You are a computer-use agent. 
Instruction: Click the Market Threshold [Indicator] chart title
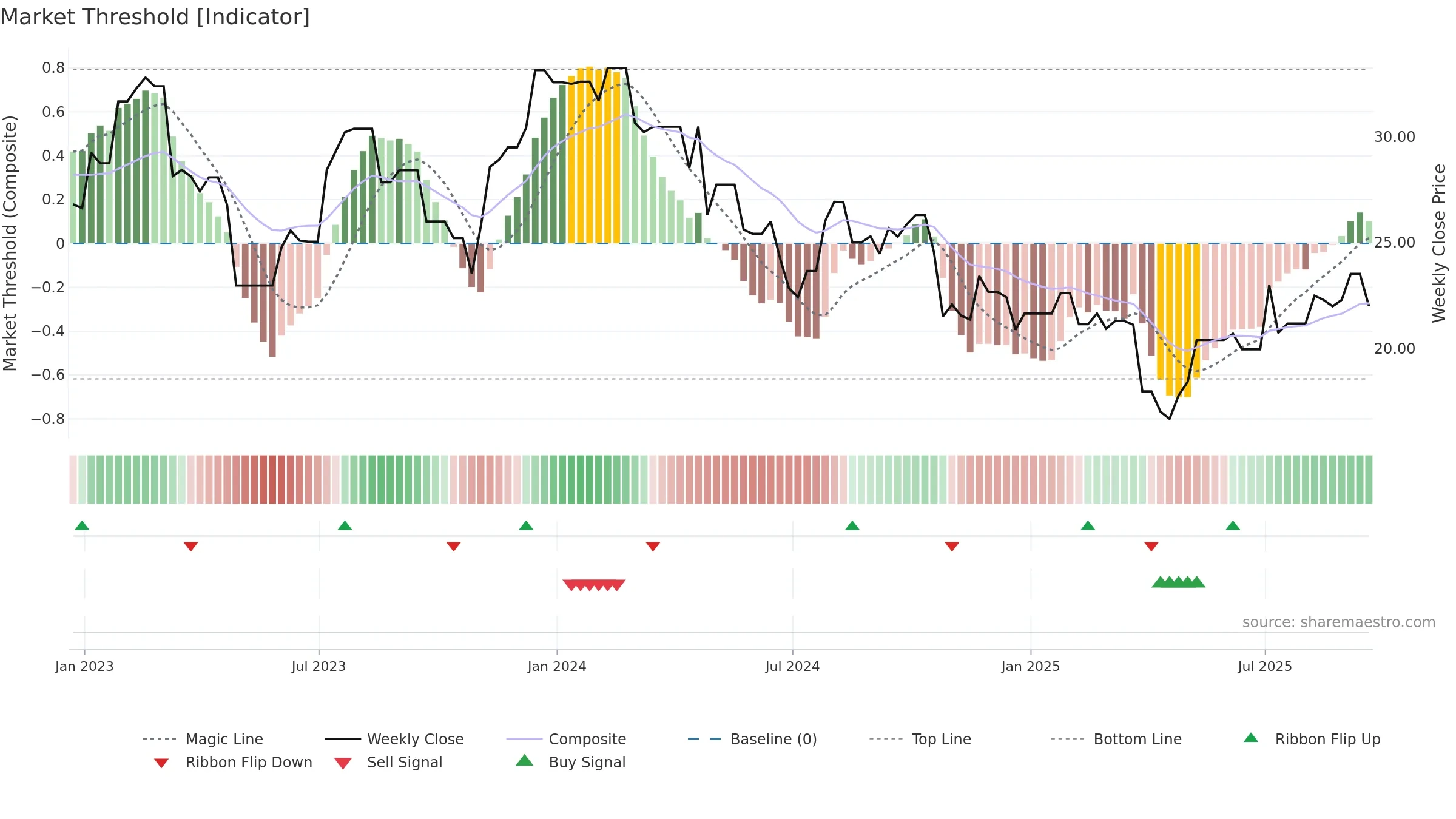point(155,17)
